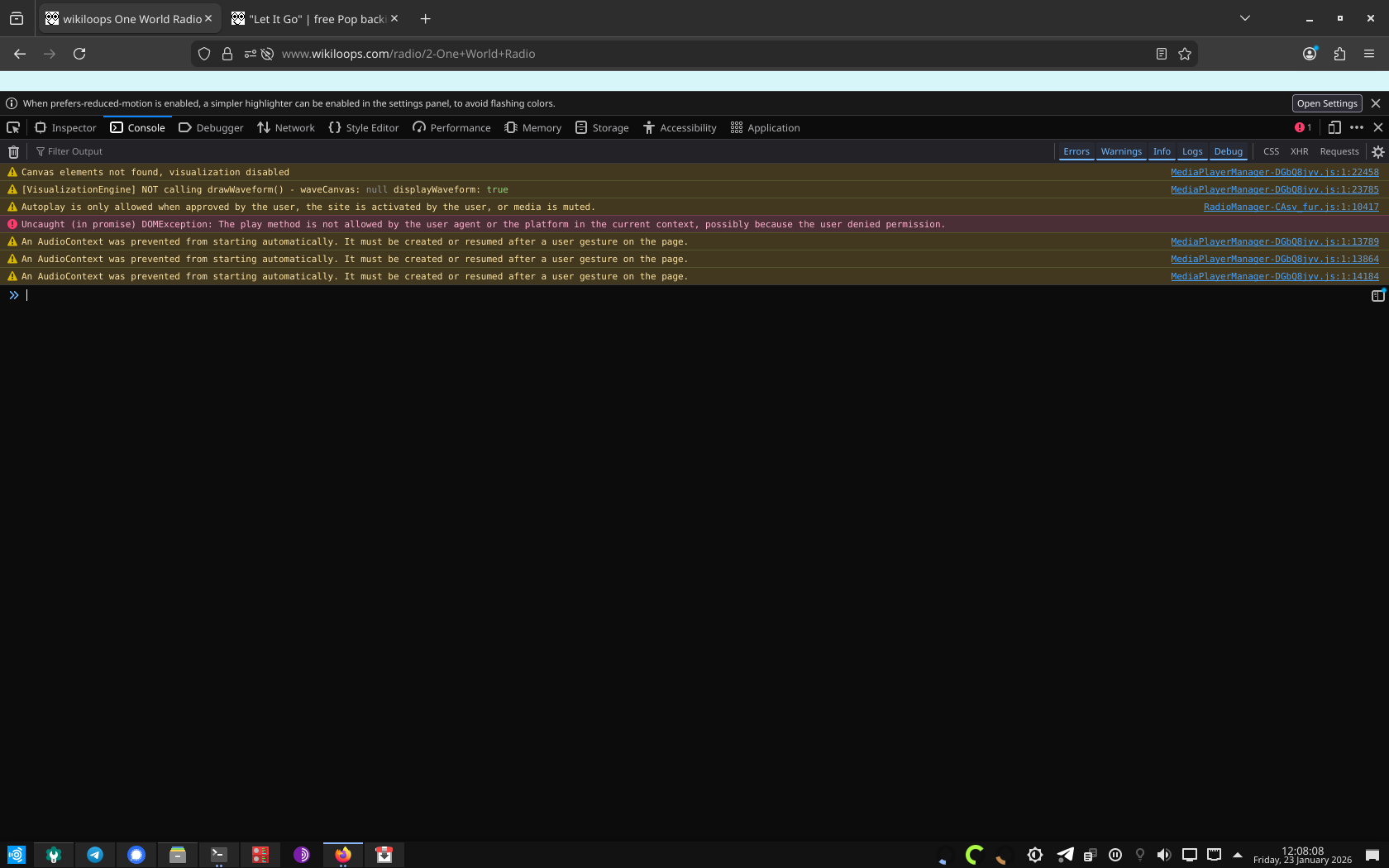
Task: Open console settings gear
Action: 1377,151
